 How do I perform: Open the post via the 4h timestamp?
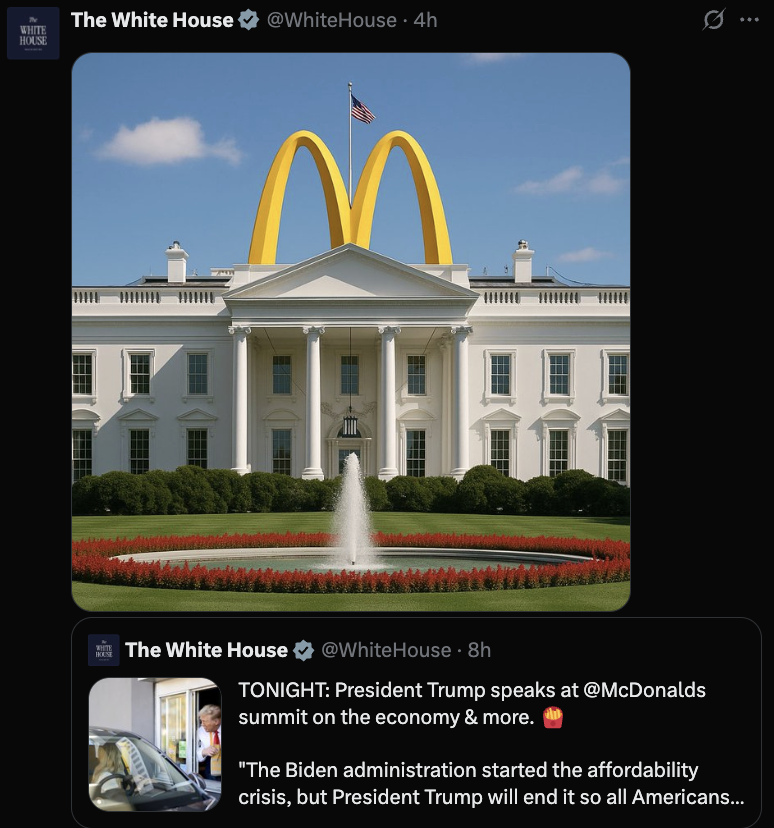425,20
